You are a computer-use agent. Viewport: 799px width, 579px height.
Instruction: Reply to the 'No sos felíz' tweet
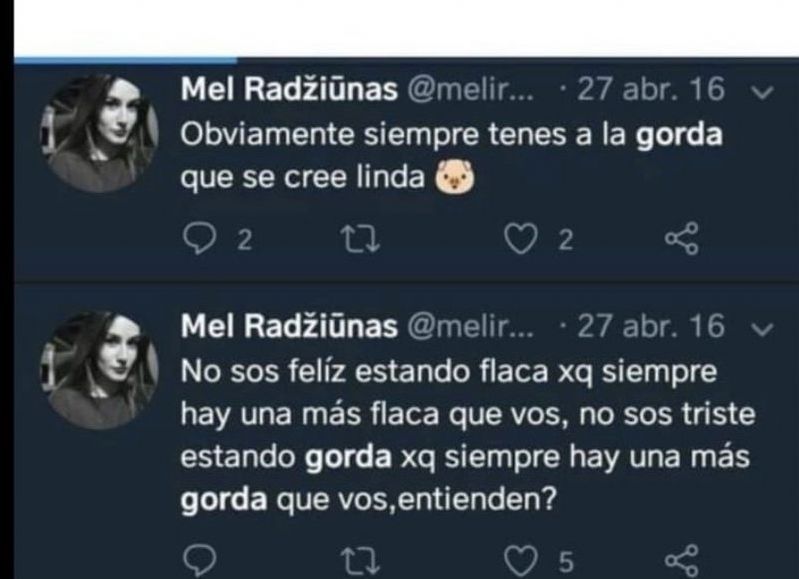(200, 560)
